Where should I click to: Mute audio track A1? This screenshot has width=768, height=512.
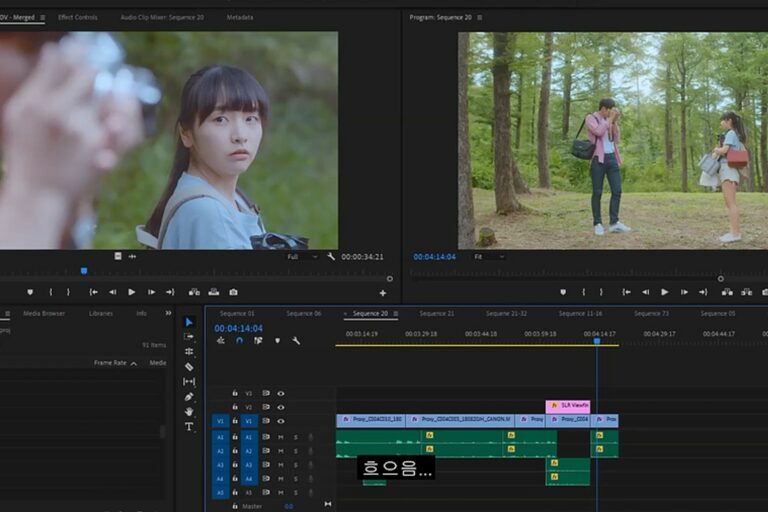pyautogui.click(x=281, y=437)
